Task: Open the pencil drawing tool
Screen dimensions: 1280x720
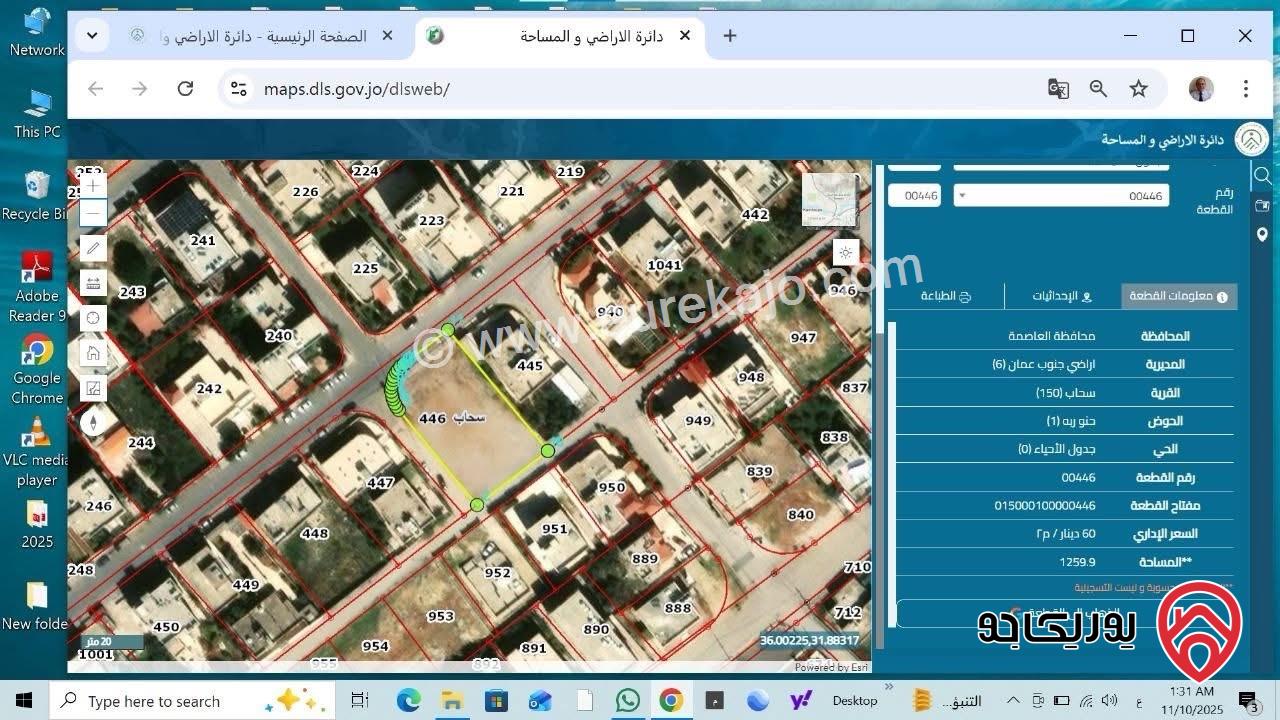Action: point(92,247)
